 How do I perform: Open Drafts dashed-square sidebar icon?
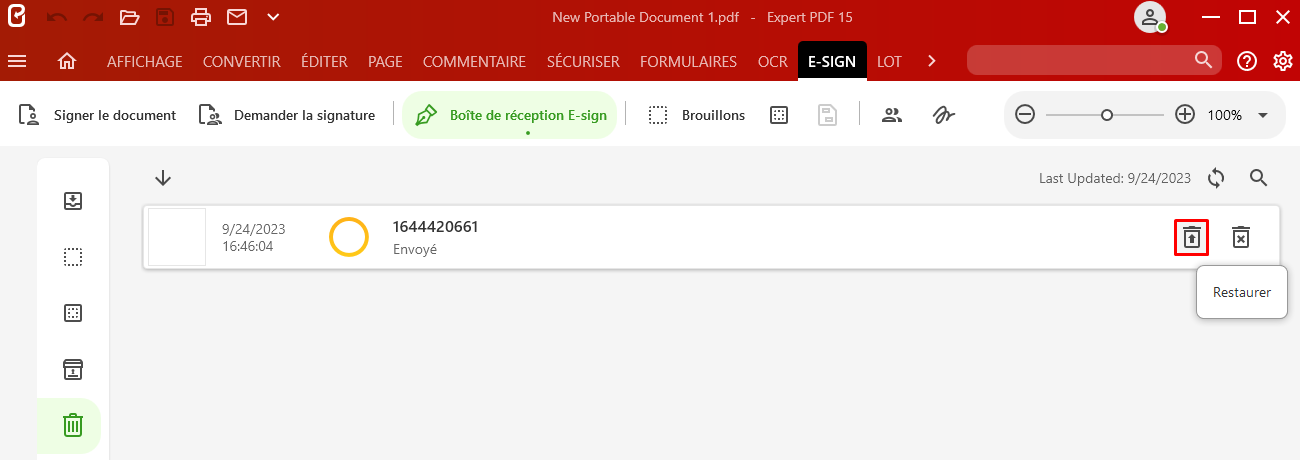point(73,257)
